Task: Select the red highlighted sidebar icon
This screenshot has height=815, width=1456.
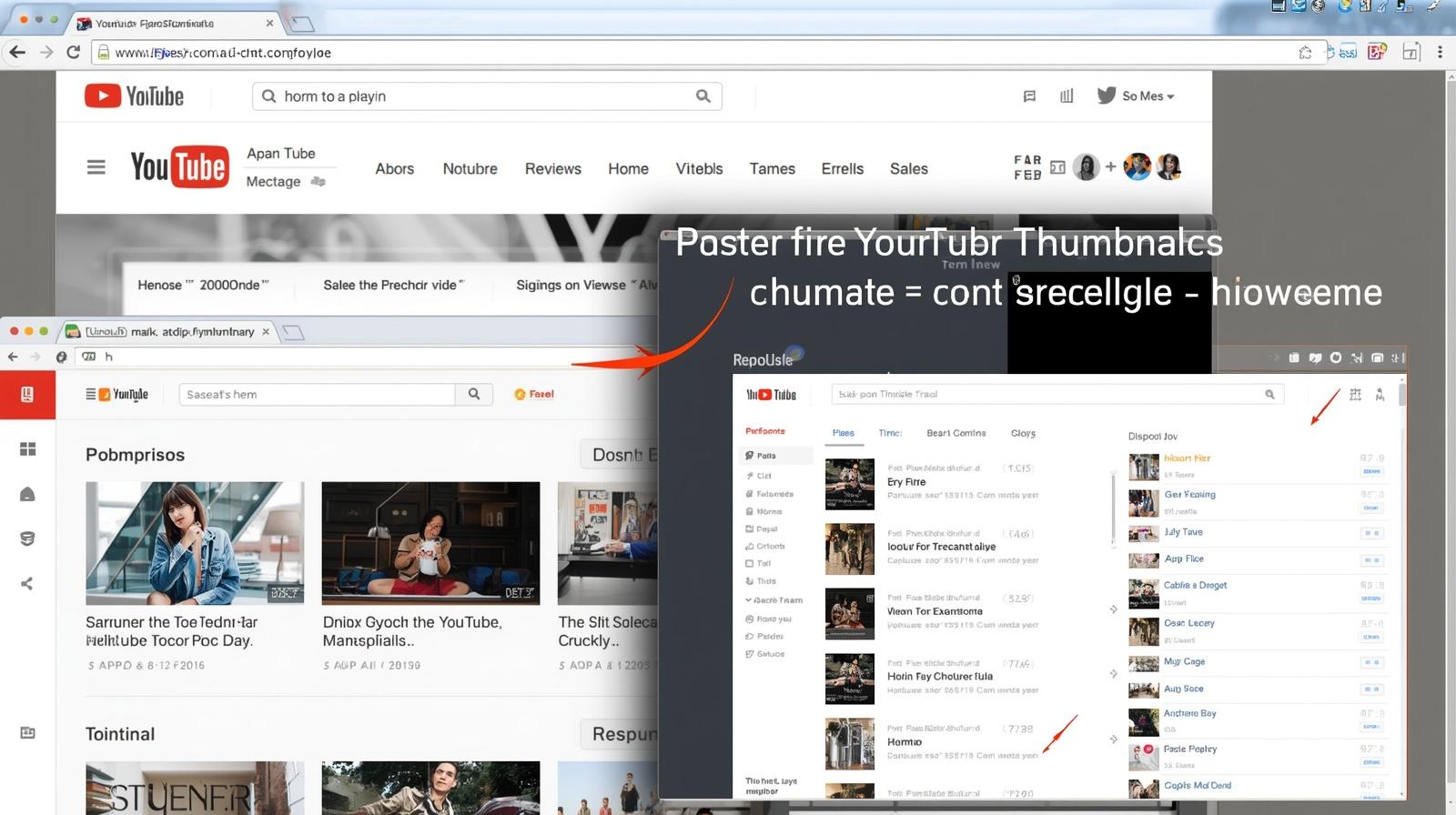Action: click(27, 395)
